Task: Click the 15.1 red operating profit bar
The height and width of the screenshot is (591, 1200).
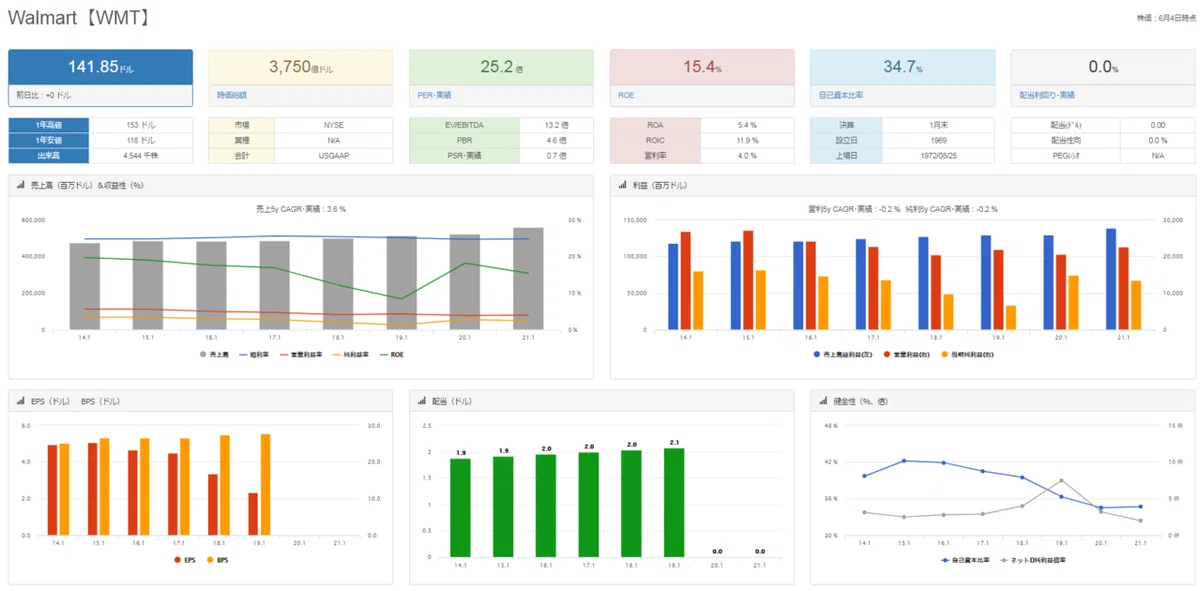Action: click(749, 281)
